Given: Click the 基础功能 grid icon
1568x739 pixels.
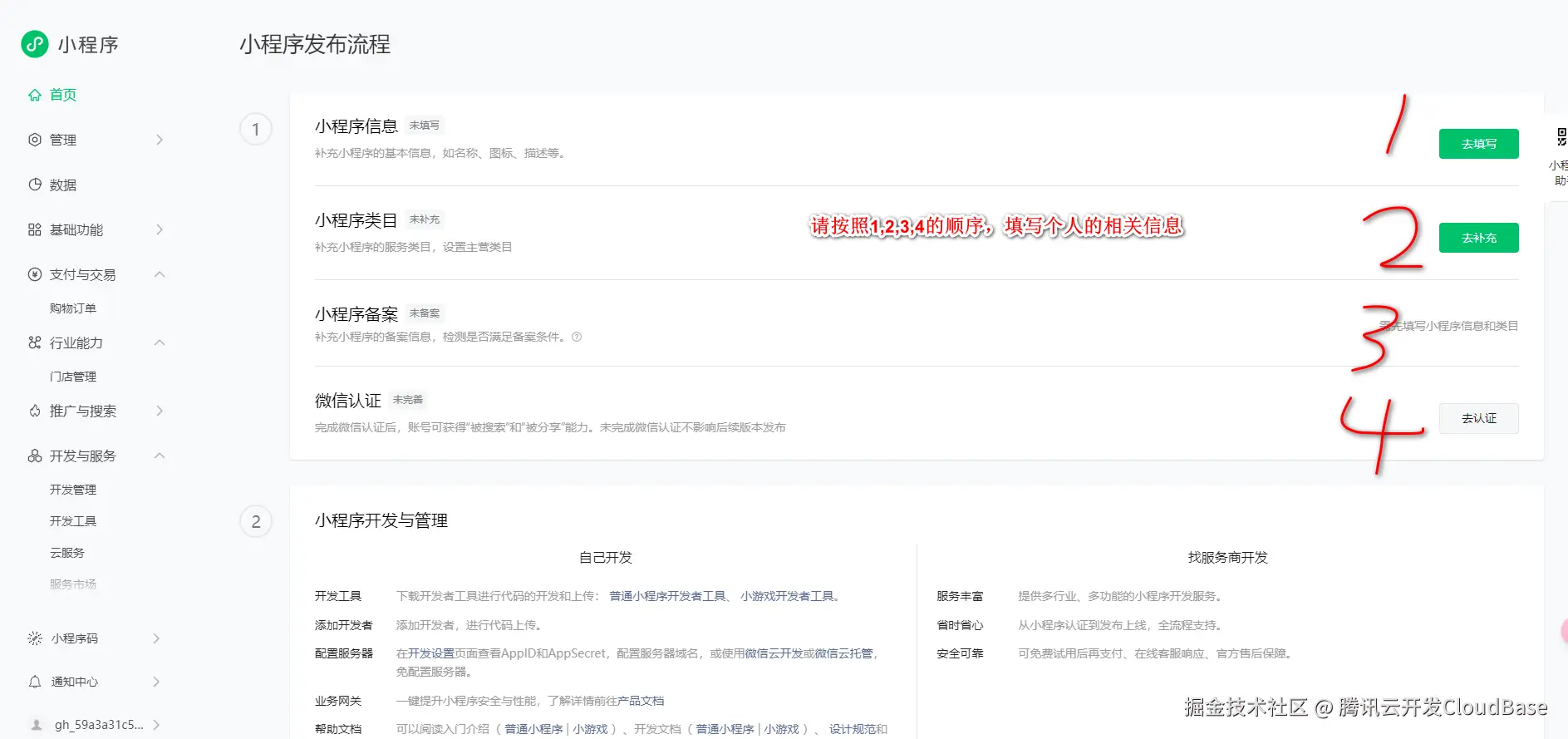Looking at the screenshot, I should [35, 229].
